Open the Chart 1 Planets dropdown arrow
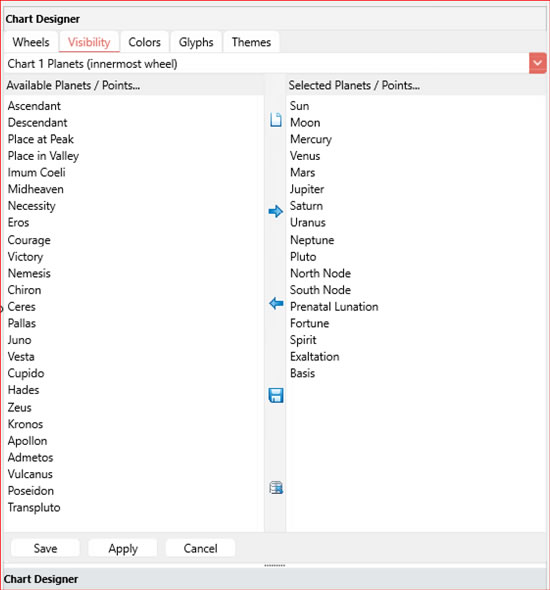This screenshot has height=590, width=550. pyautogui.click(x=537, y=64)
